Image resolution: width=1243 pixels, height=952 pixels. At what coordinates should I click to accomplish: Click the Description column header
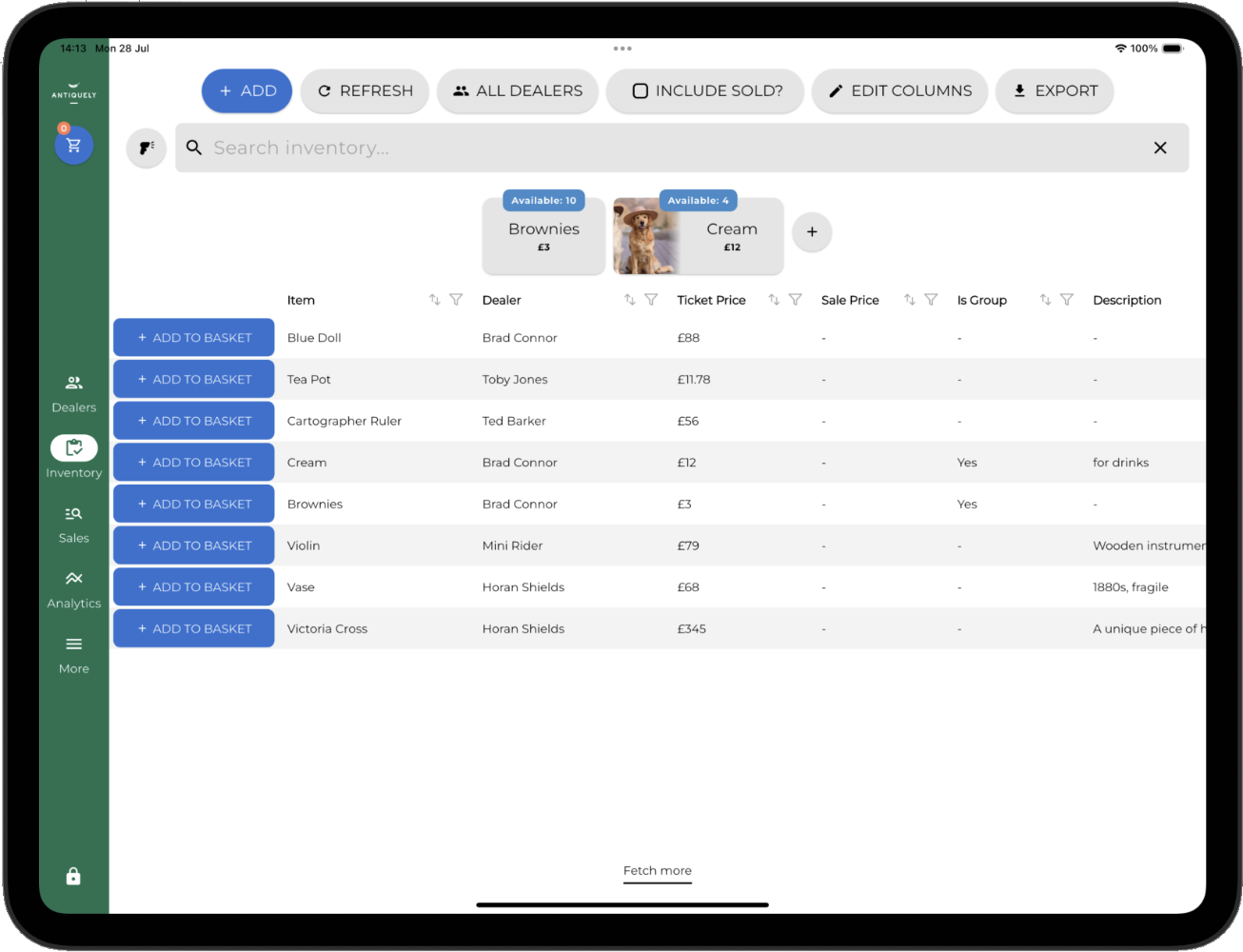pos(1127,300)
